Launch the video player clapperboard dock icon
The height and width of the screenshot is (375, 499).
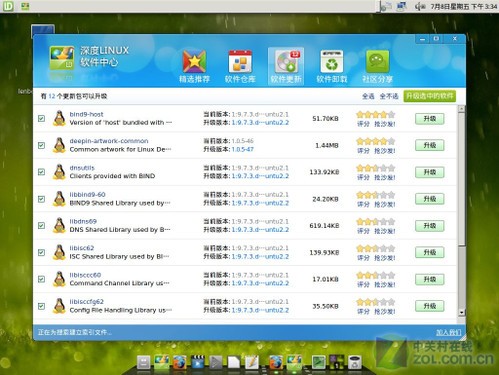(x=197, y=362)
